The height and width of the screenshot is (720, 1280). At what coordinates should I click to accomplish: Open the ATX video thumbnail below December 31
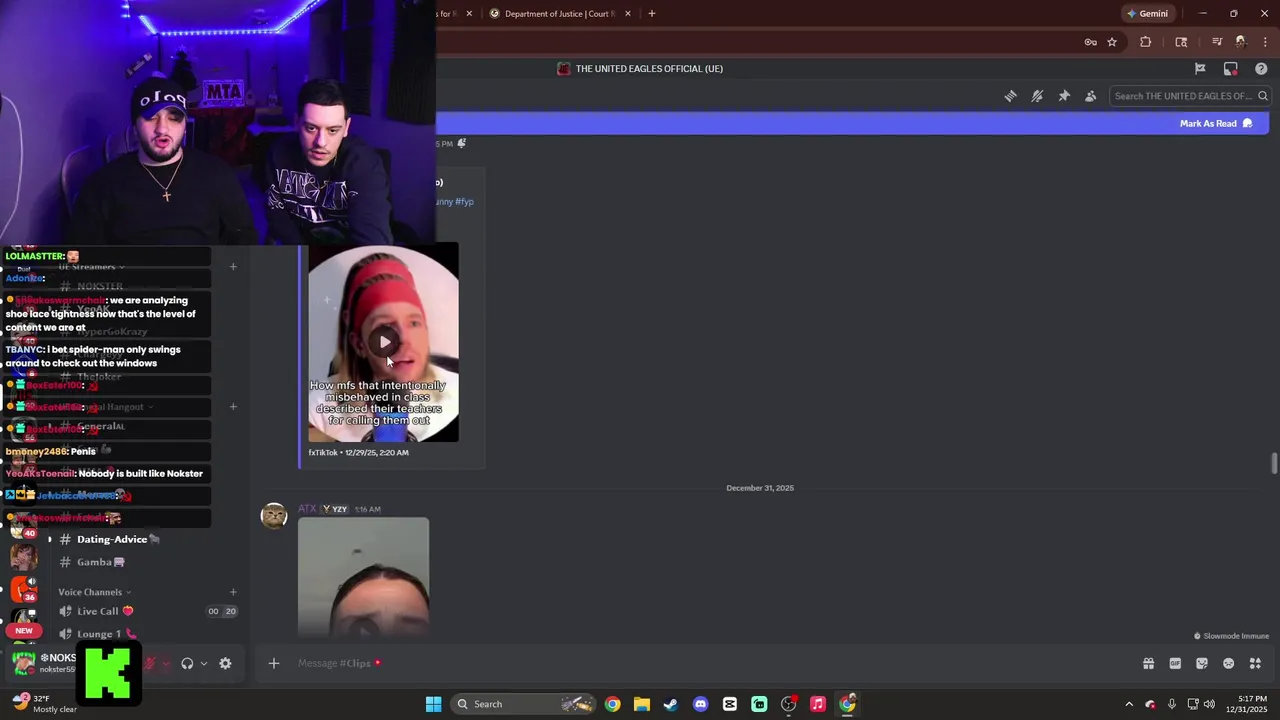[x=363, y=577]
